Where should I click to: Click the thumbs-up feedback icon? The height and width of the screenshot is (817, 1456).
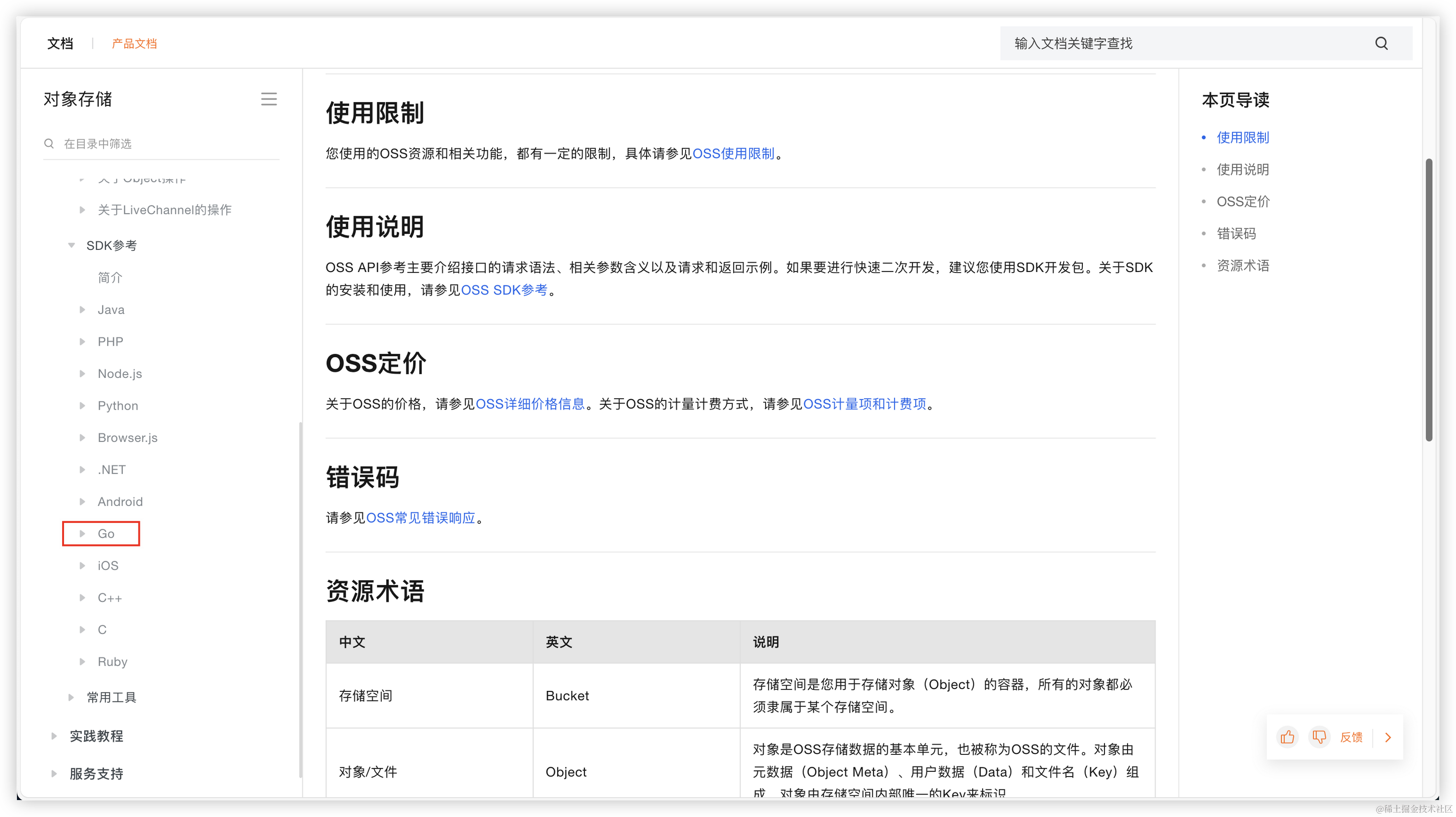click(x=1287, y=737)
